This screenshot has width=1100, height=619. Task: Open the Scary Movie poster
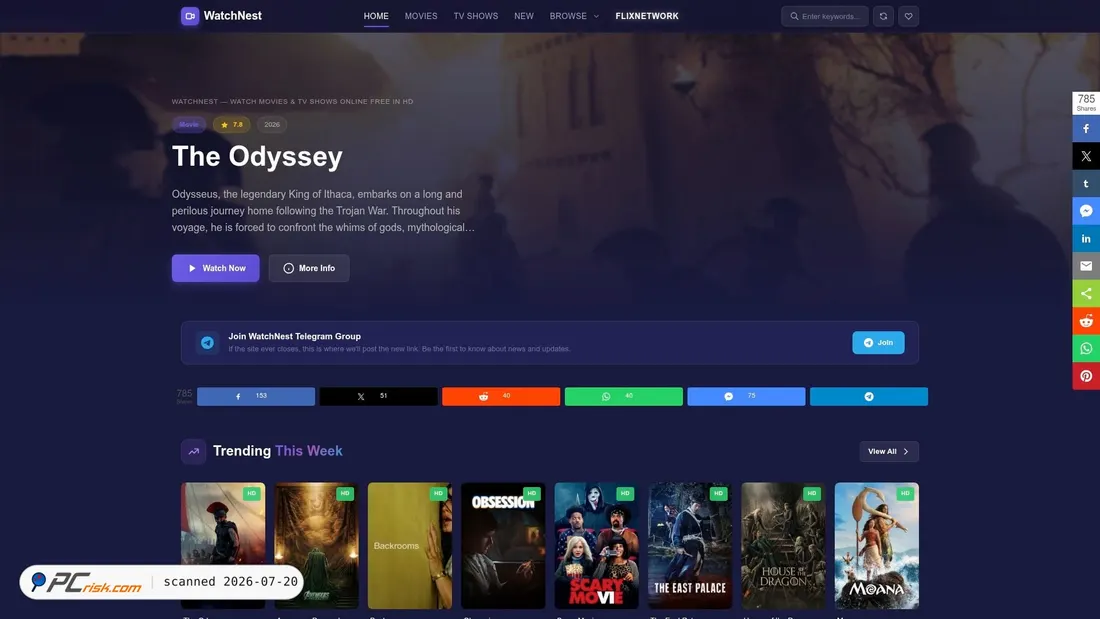(x=596, y=545)
